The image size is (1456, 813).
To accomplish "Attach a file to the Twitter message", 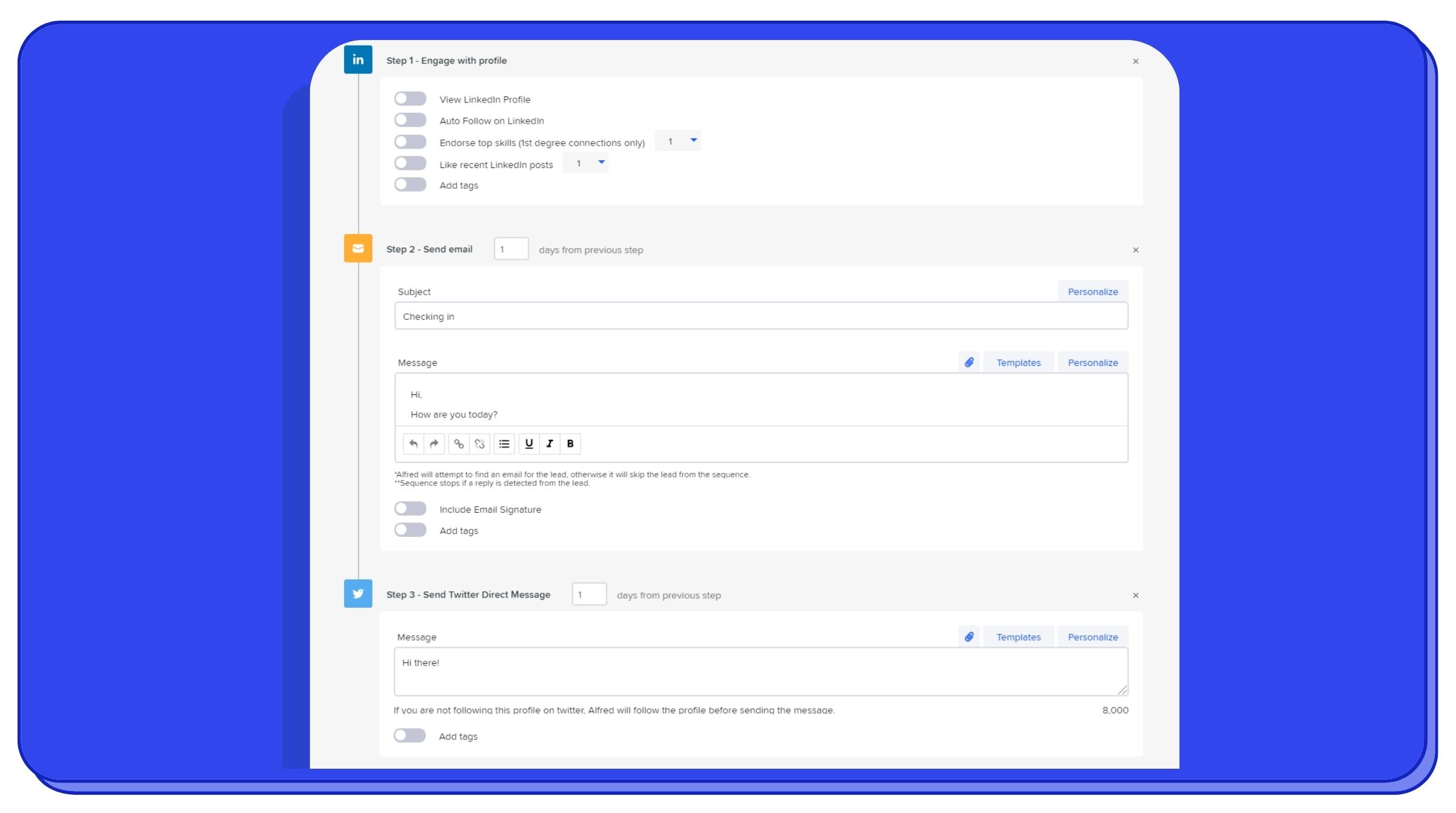I will (x=969, y=636).
